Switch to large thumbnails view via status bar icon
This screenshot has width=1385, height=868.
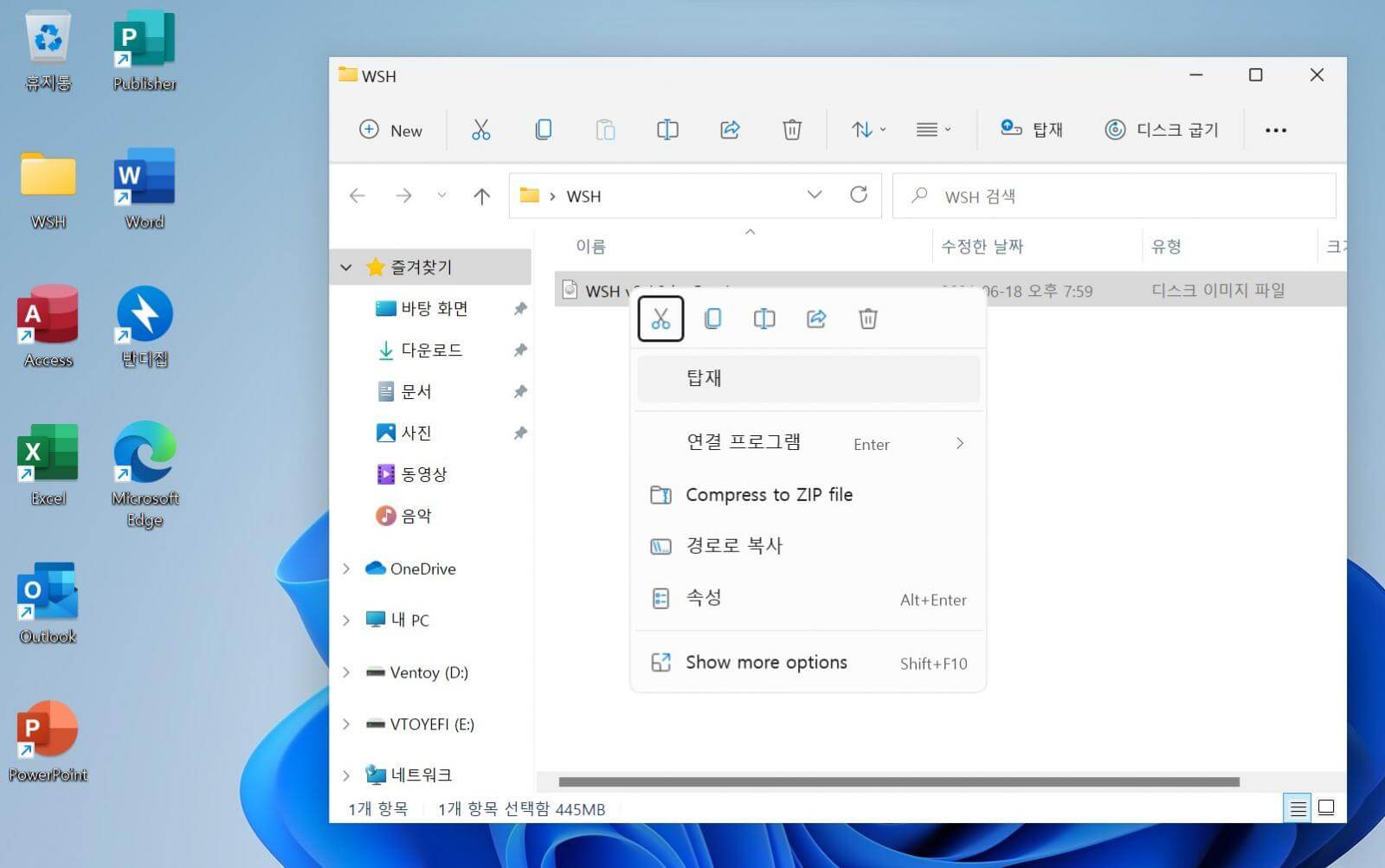pos(1326,809)
